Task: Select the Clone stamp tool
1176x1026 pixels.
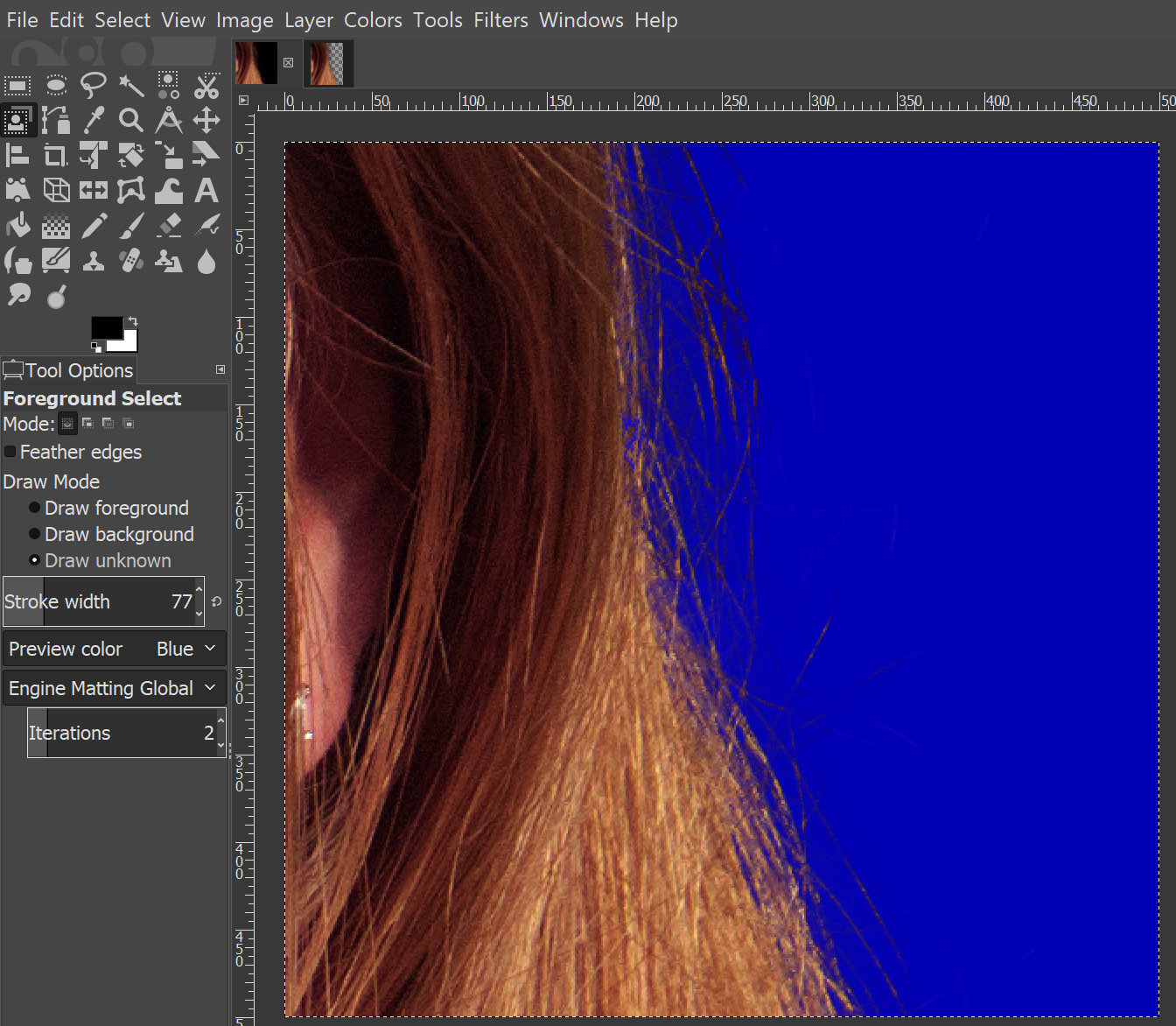Action: pyautogui.click(x=93, y=260)
